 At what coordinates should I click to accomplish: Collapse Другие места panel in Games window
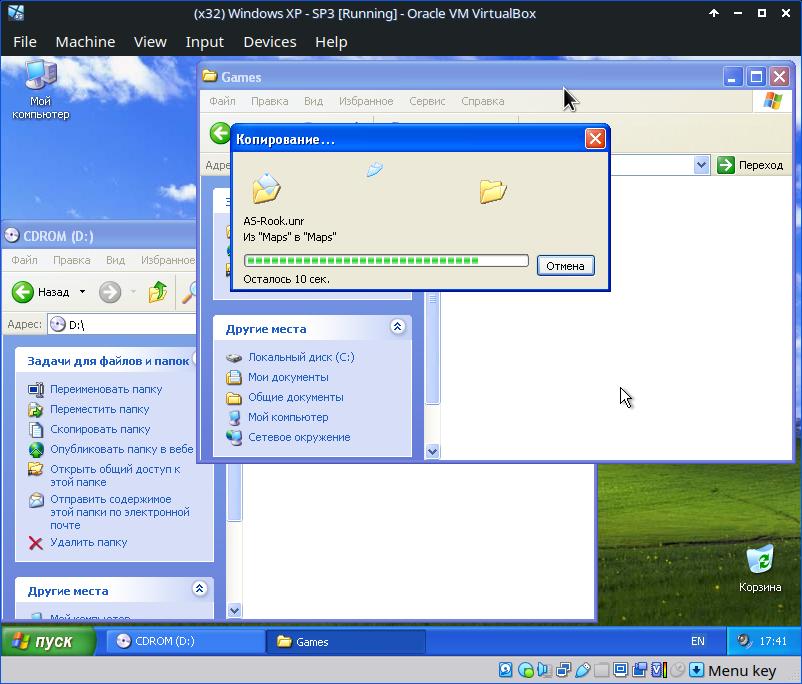pos(397,326)
